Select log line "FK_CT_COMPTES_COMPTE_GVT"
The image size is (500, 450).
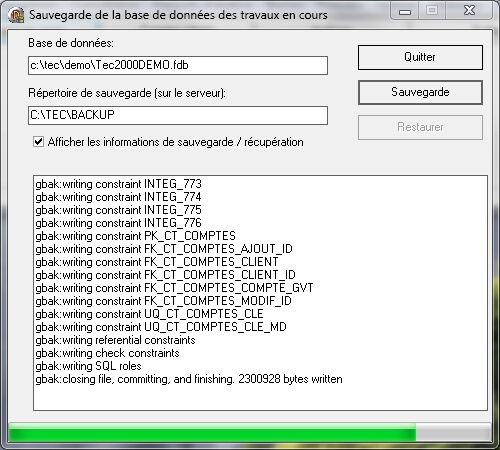pos(174,288)
